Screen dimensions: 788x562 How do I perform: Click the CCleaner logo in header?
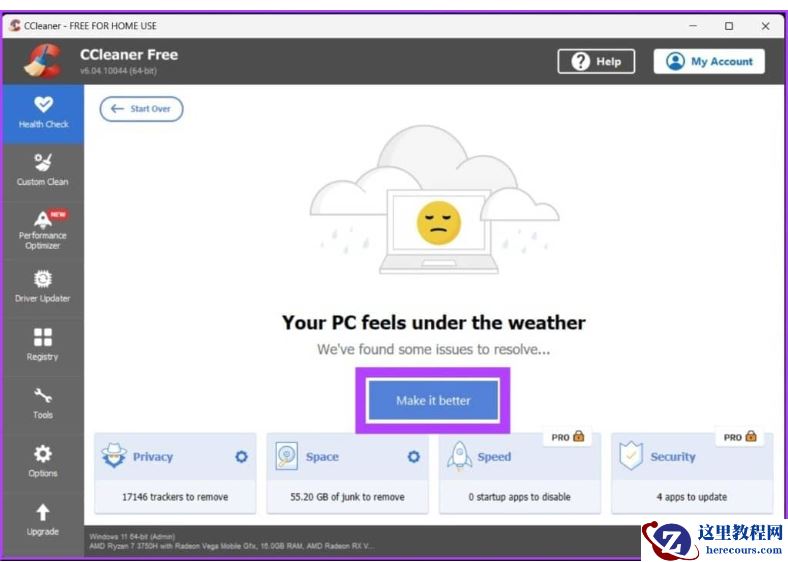43,61
